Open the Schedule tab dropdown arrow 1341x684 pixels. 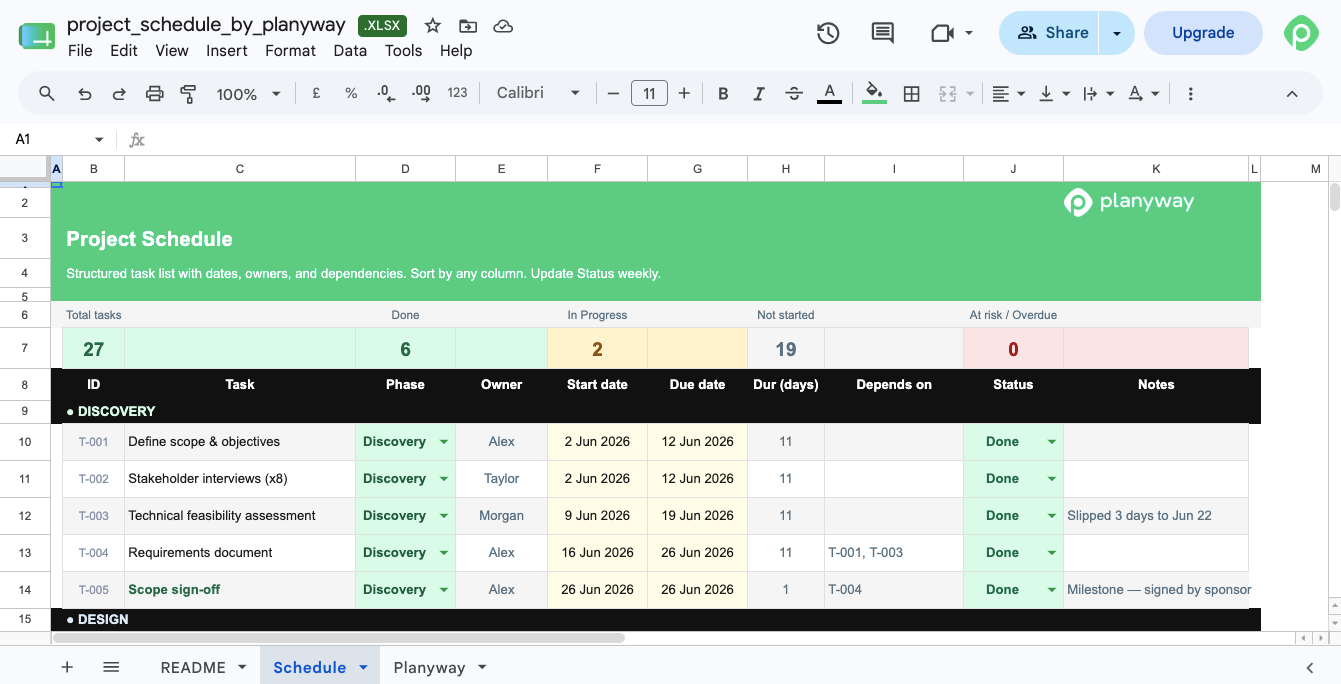pos(363,667)
